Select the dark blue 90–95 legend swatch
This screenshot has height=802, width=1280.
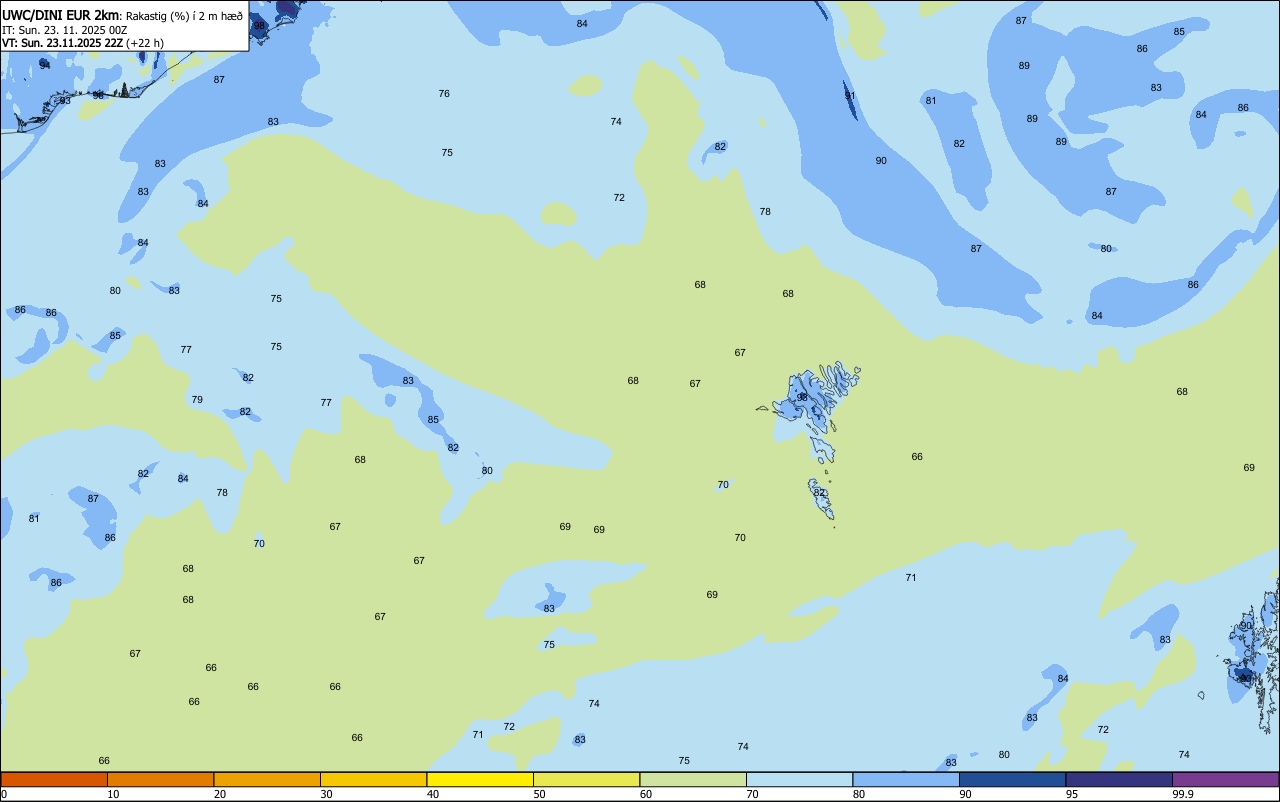pyautogui.click(x=1012, y=779)
